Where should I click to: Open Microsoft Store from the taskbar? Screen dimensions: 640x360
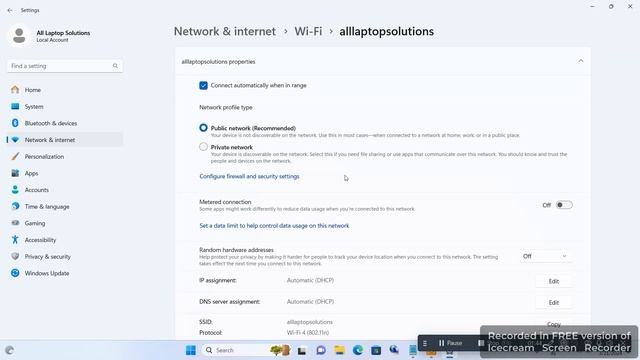pyautogui.click(x=376, y=350)
